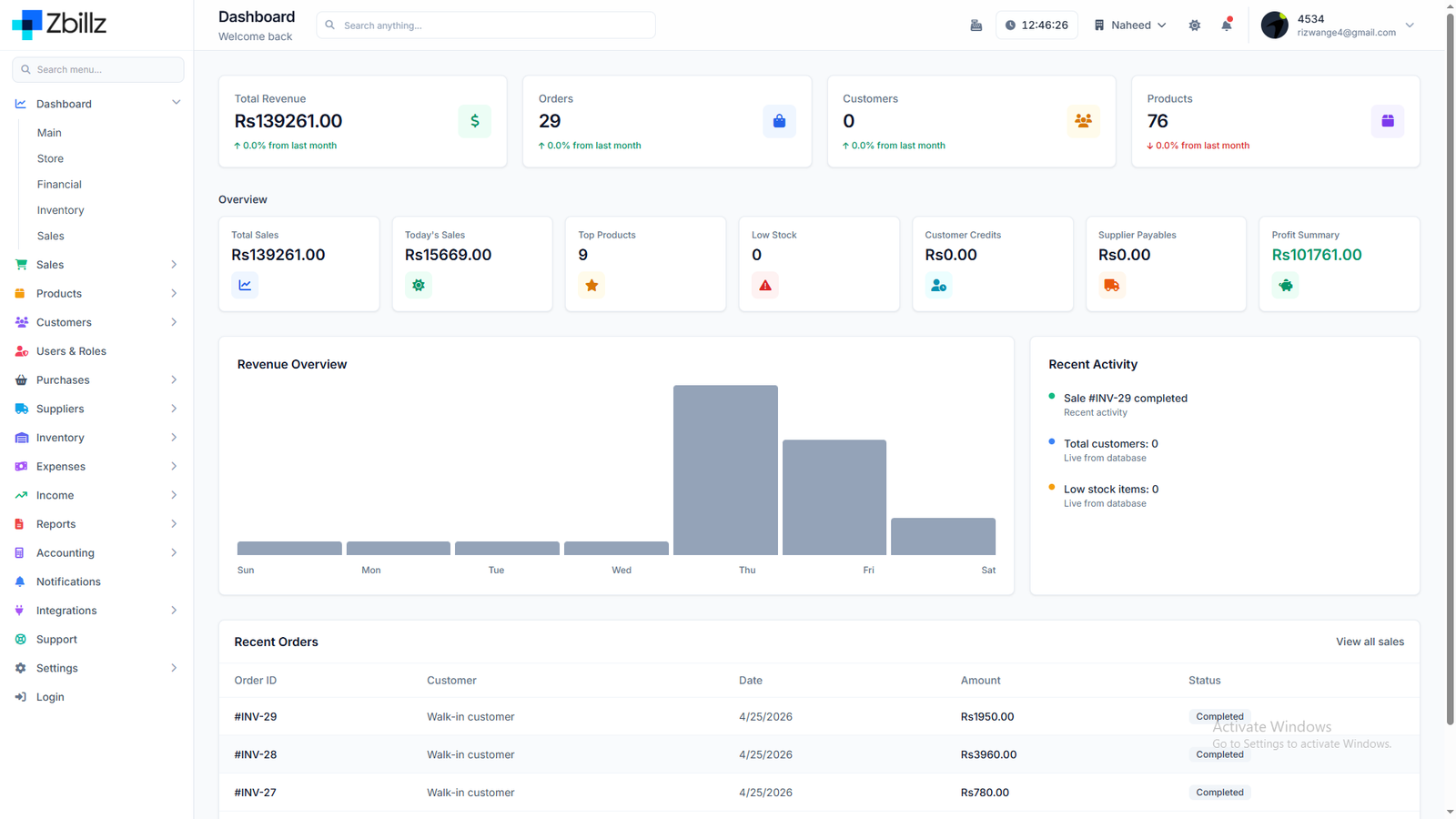Click the View all sales link

[1370, 642]
